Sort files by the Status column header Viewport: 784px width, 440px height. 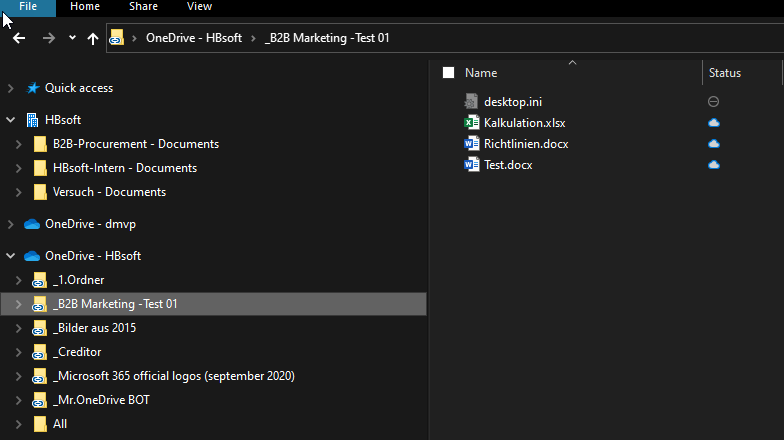click(x=725, y=73)
